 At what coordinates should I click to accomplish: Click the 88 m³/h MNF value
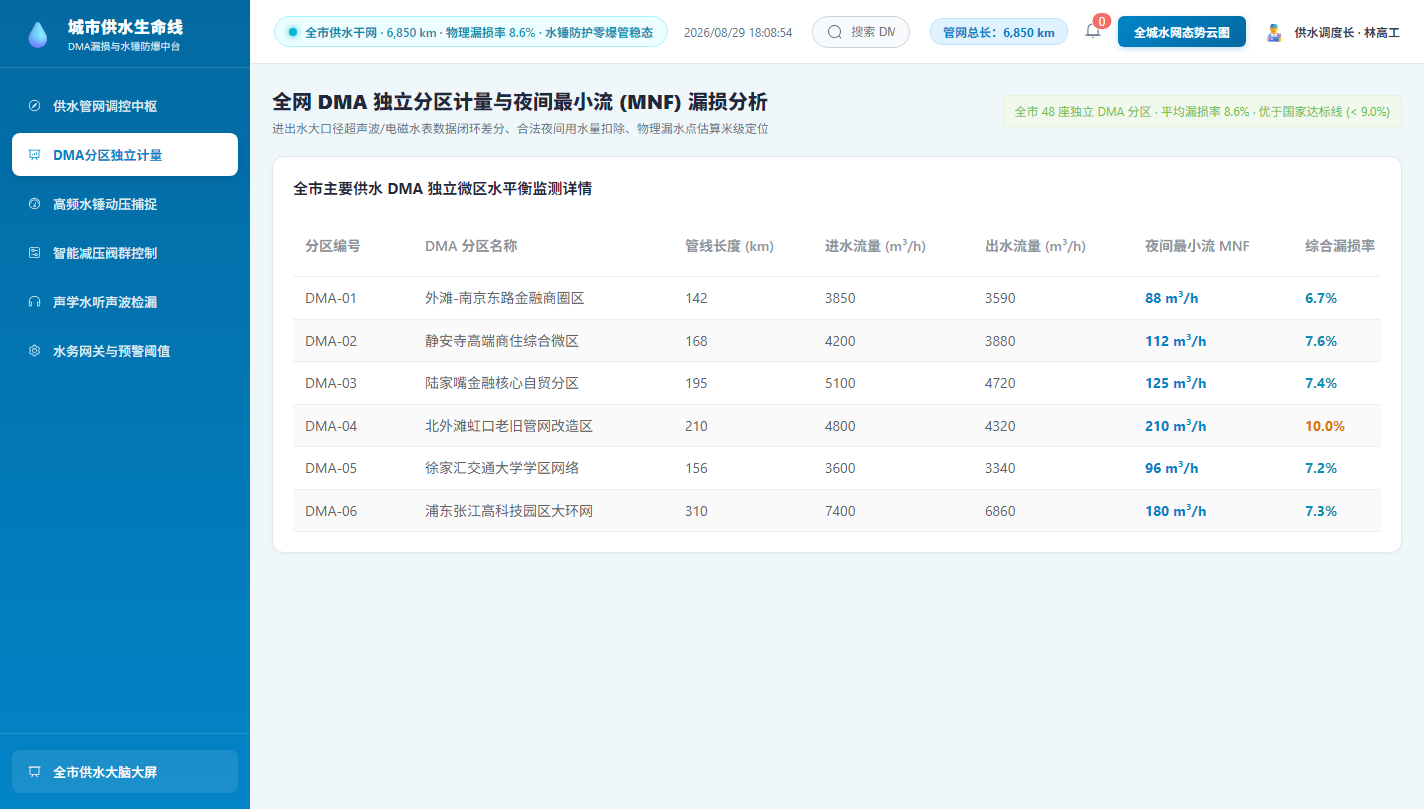pyautogui.click(x=1172, y=298)
